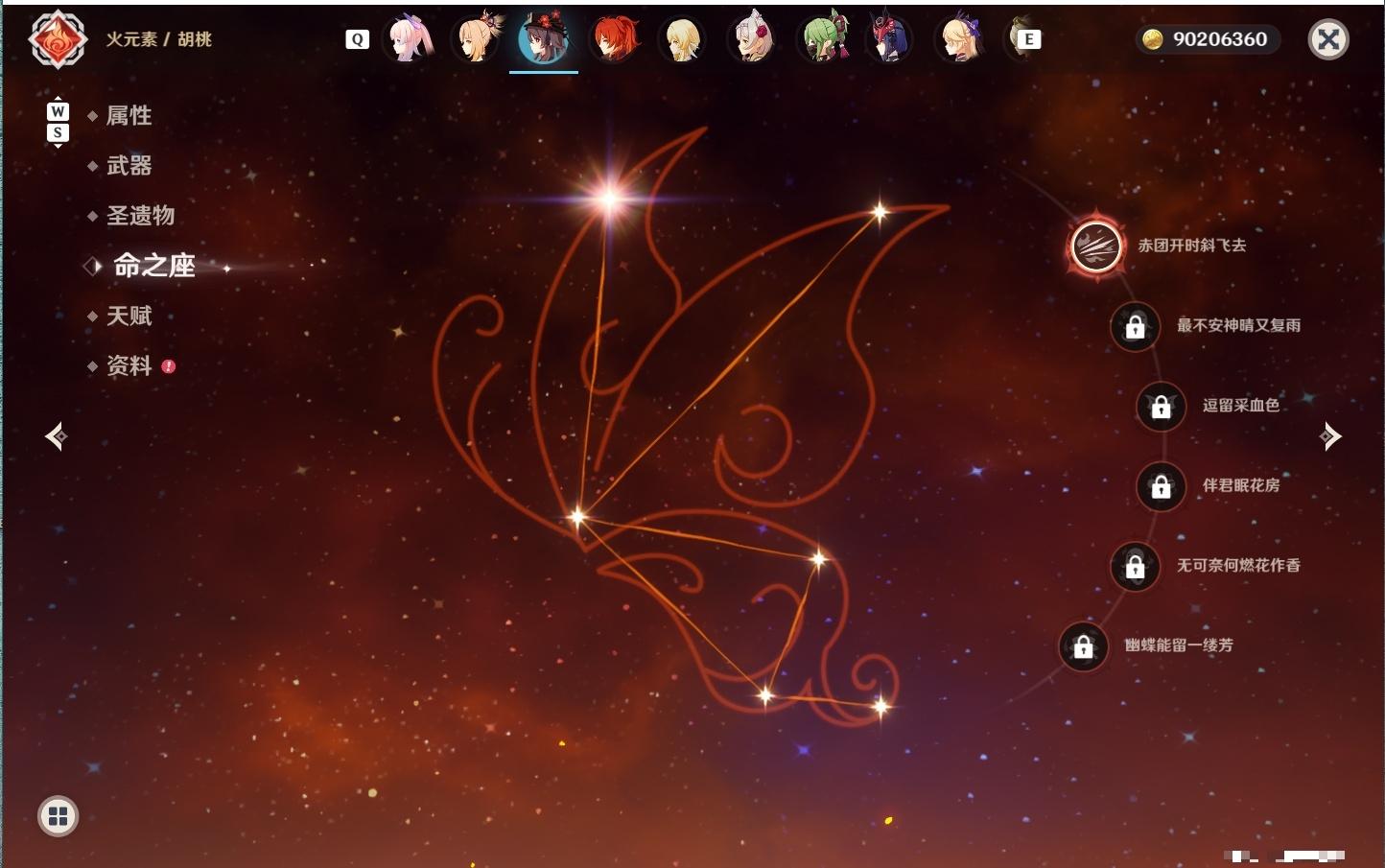Viewport: 1385px width, 868px height.
Task: Open the grid menu button at bottom-left
Action: [x=58, y=816]
